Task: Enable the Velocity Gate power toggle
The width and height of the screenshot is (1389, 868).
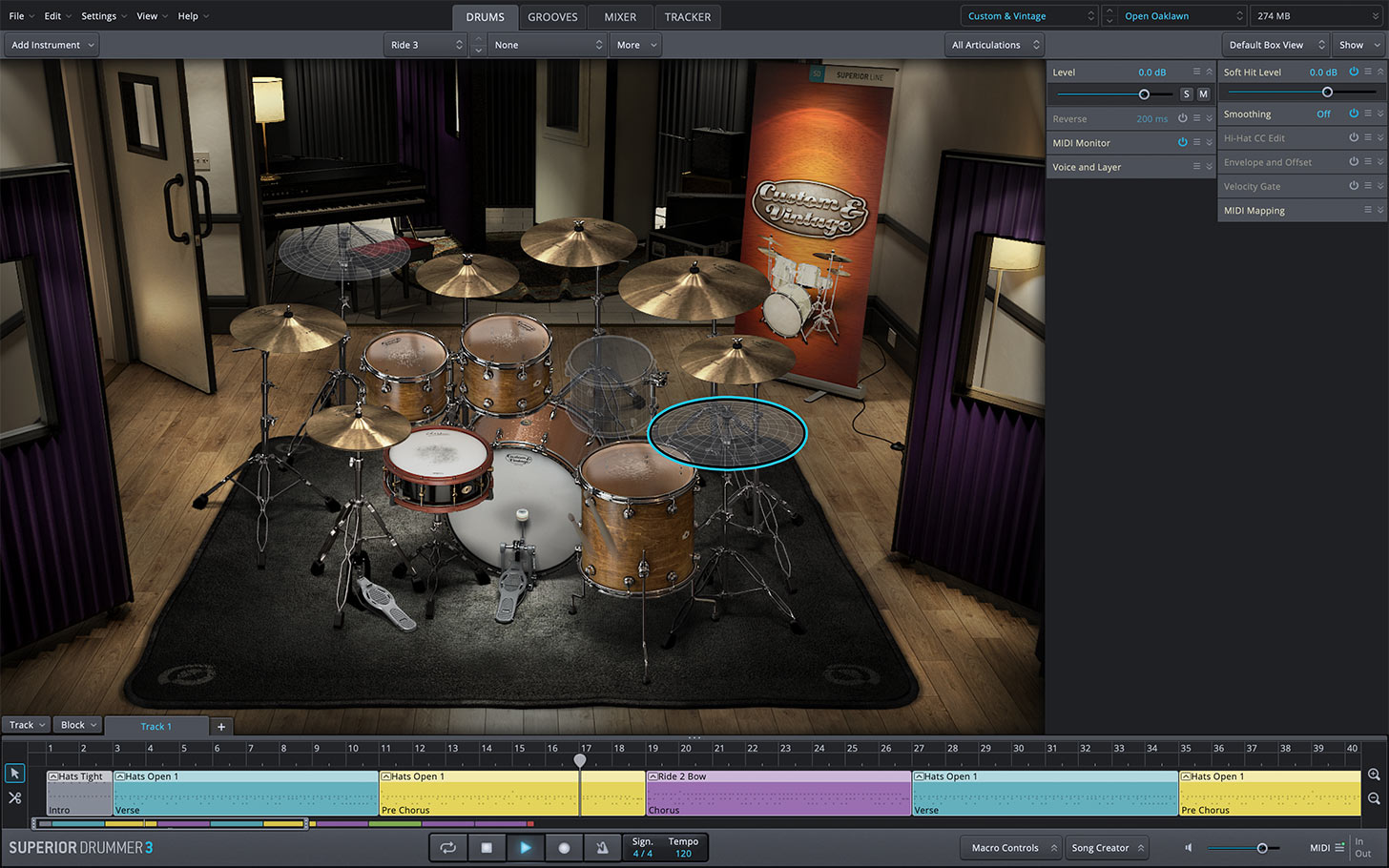Action: pos(1354,186)
